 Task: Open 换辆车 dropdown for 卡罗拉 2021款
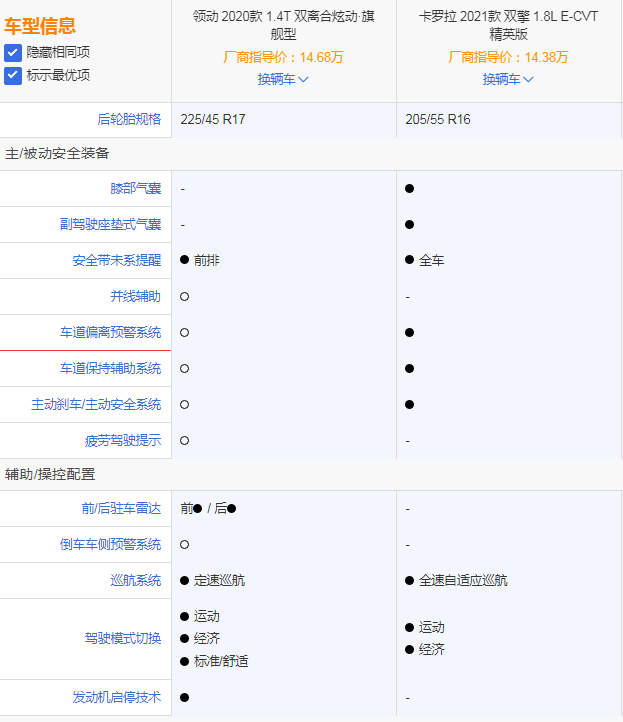pos(508,79)
